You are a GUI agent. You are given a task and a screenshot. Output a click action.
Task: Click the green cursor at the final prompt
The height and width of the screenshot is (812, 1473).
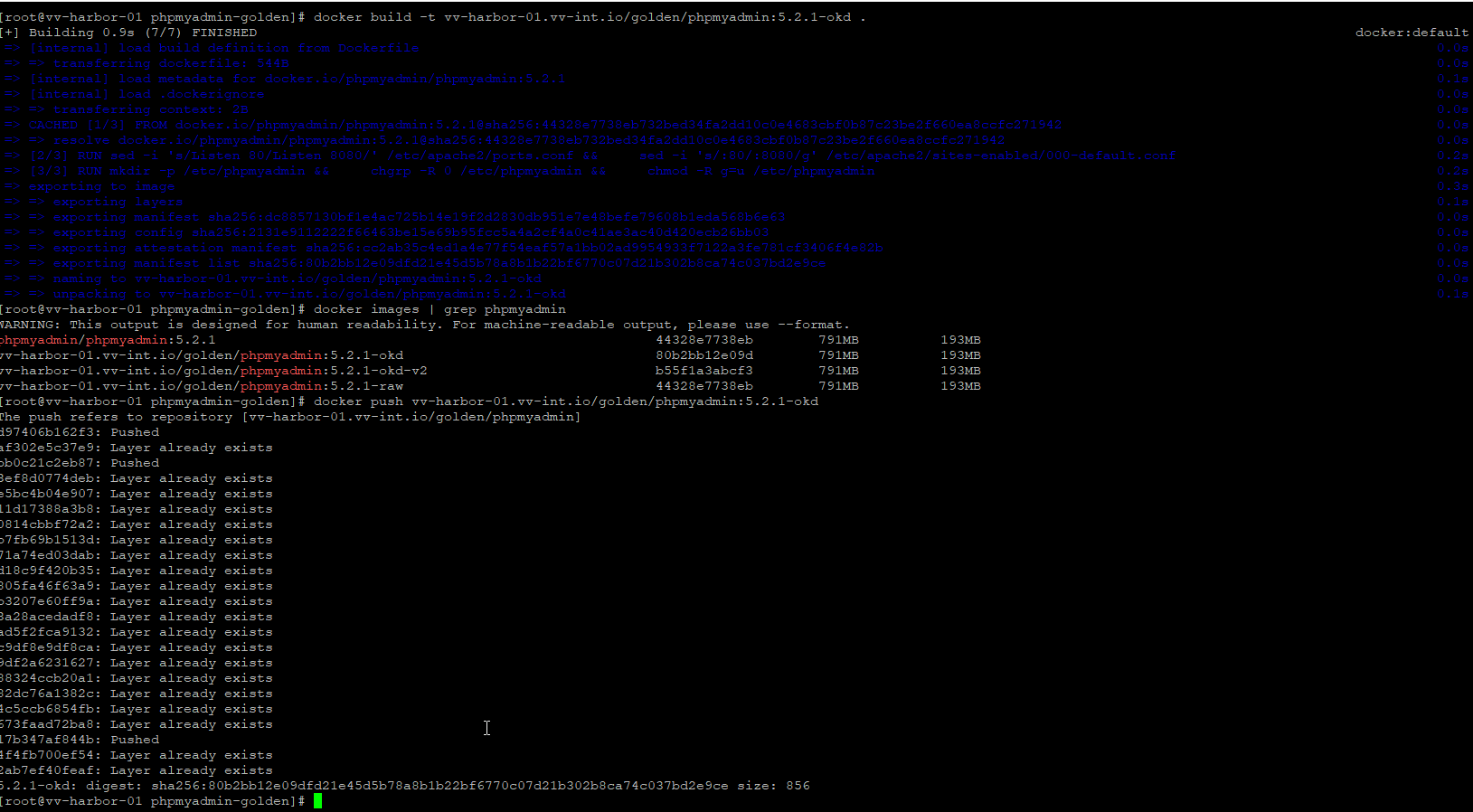(x=317, y=801)
